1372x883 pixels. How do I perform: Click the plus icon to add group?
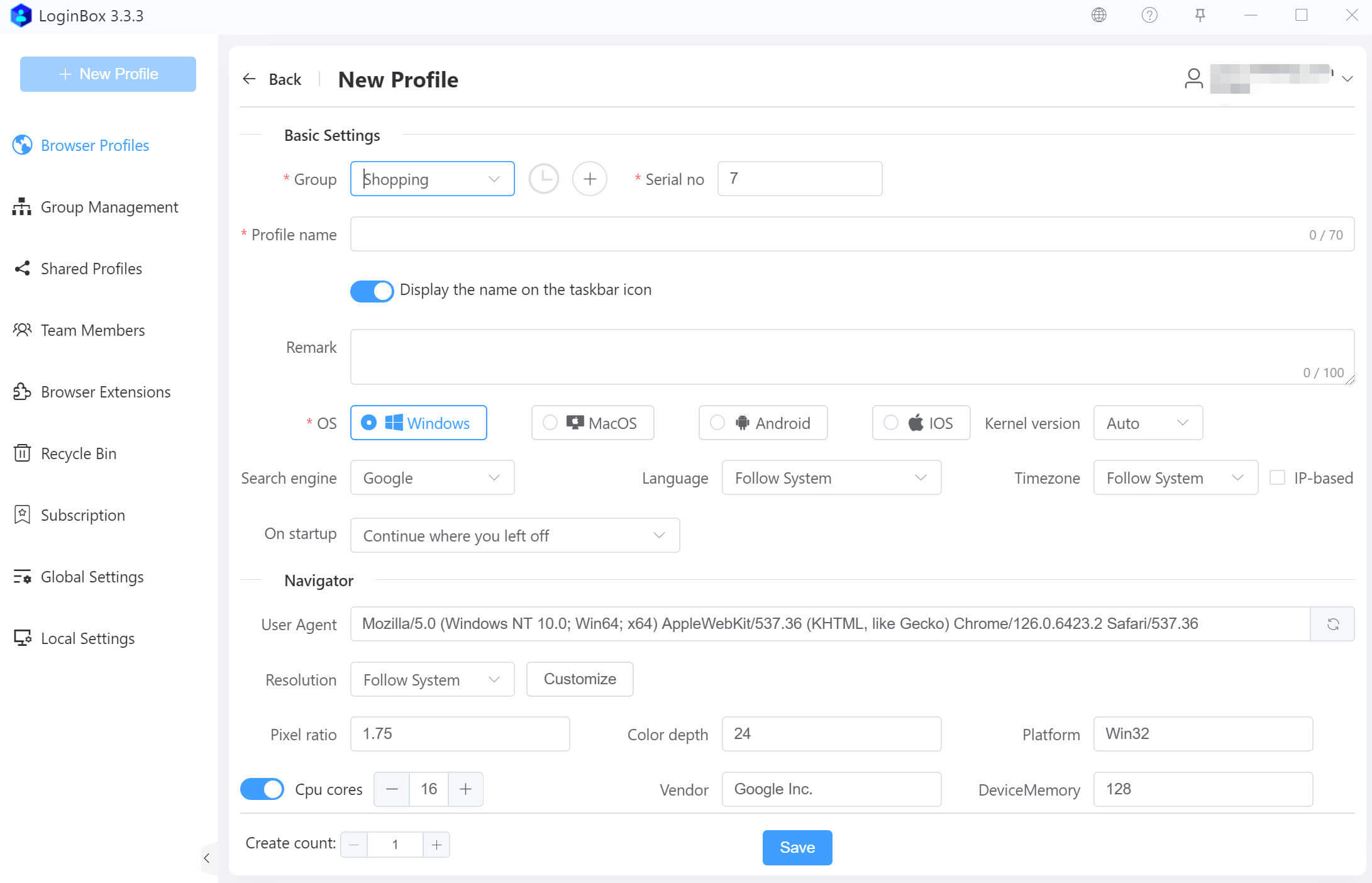[589, 179]
